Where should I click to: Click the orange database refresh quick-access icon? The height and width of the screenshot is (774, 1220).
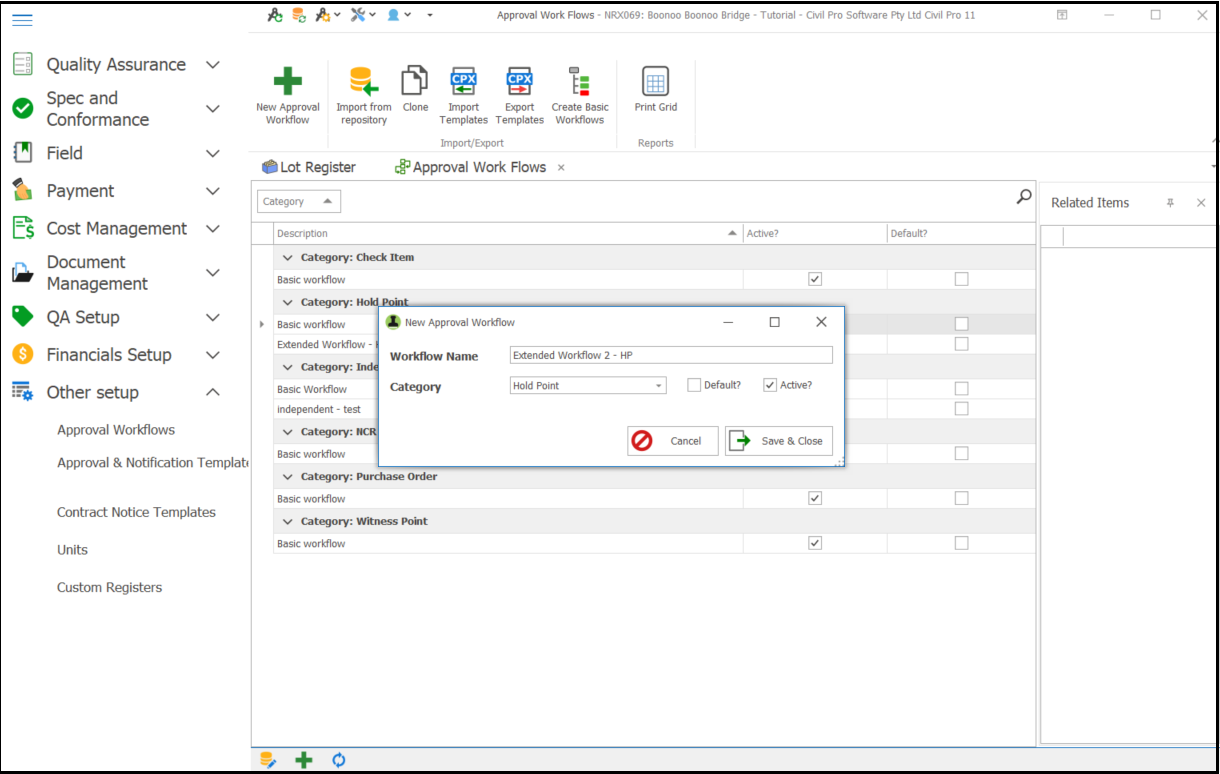click(x=299, y=15)
